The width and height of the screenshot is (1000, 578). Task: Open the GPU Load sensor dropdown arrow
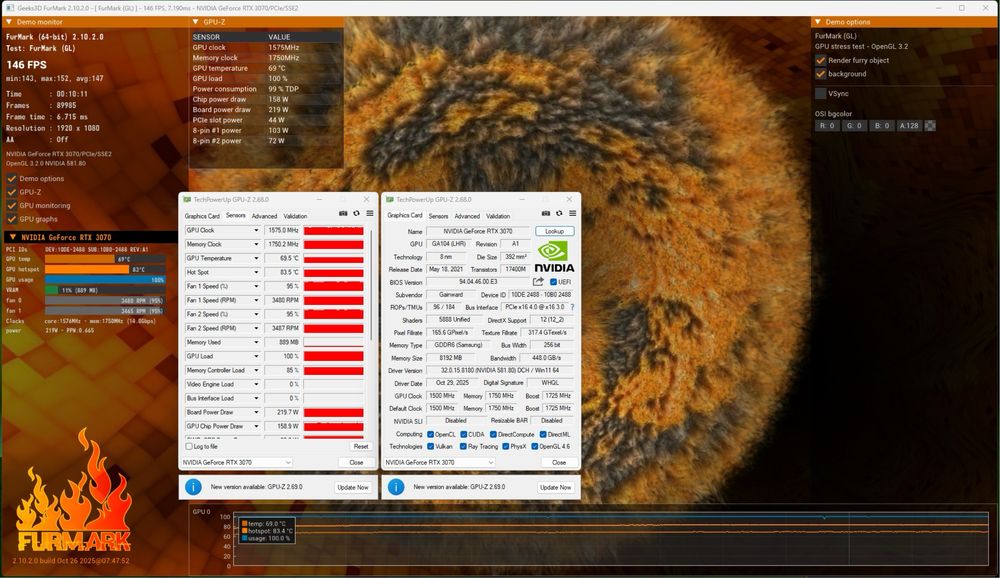click(x=256, y=357)
